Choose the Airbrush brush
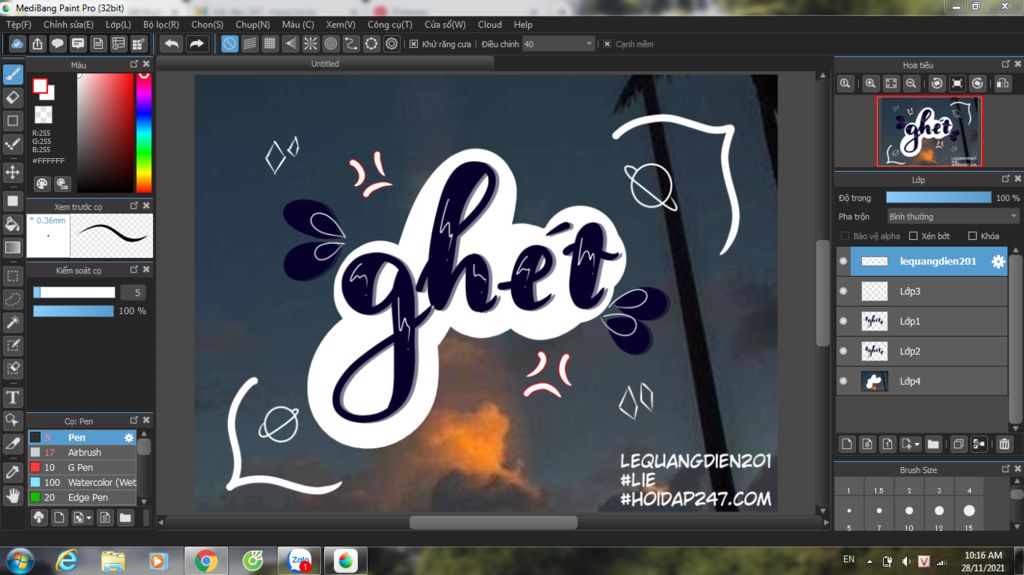 pyautogui.click(x=82, y=452)
